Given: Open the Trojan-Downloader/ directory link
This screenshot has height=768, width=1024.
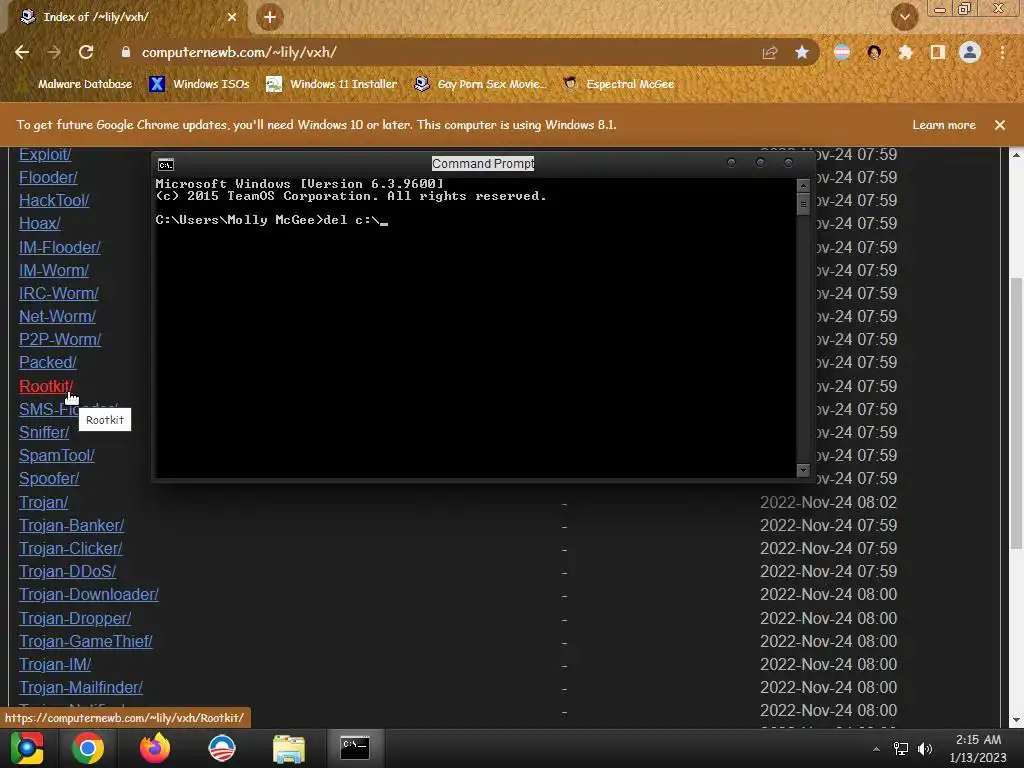Looking at the screenshot, I should click(89, 594).
